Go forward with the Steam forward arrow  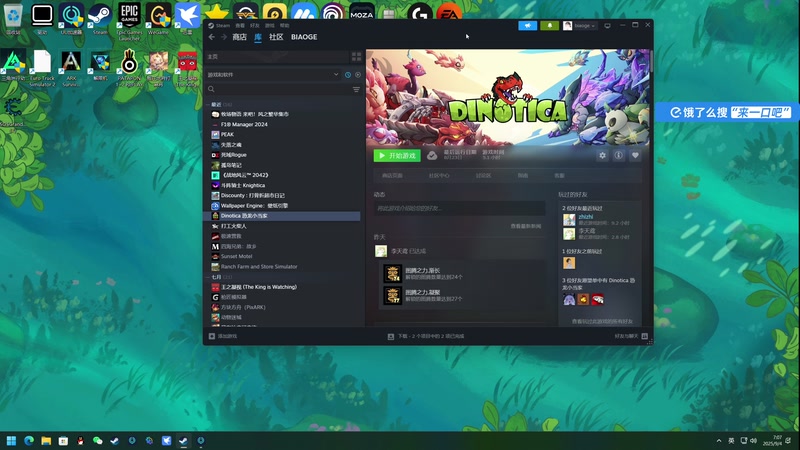(x=223, y=37)
